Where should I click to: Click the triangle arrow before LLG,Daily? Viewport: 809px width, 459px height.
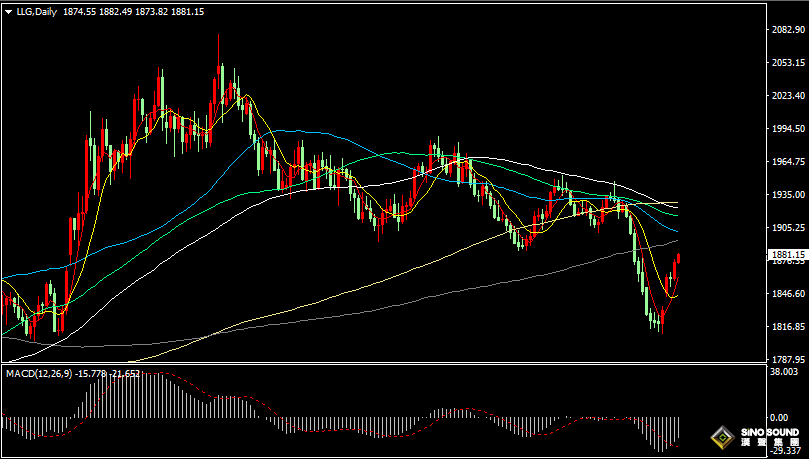point(8,11)
